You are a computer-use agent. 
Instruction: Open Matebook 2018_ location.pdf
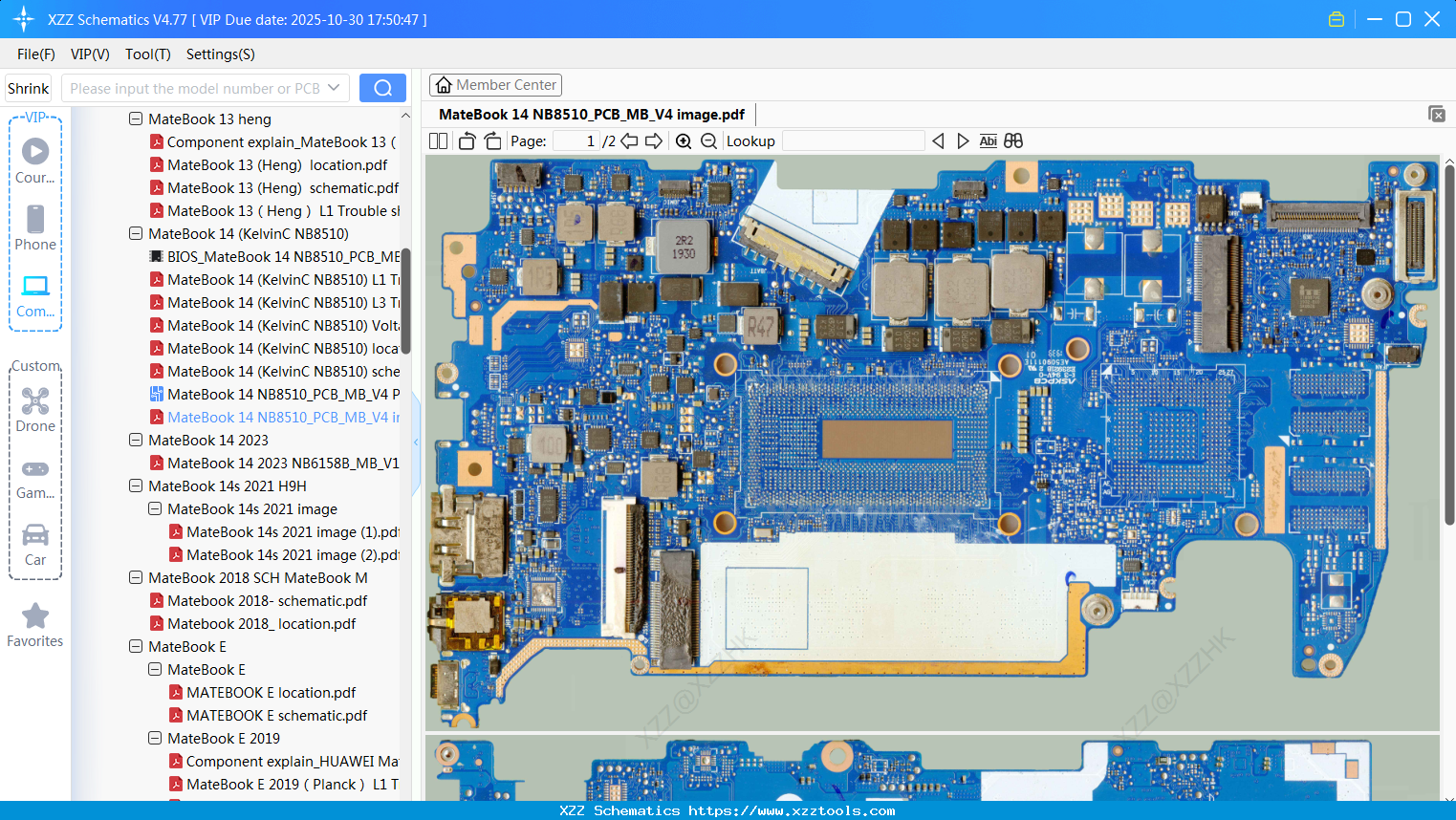pos(252,624)
